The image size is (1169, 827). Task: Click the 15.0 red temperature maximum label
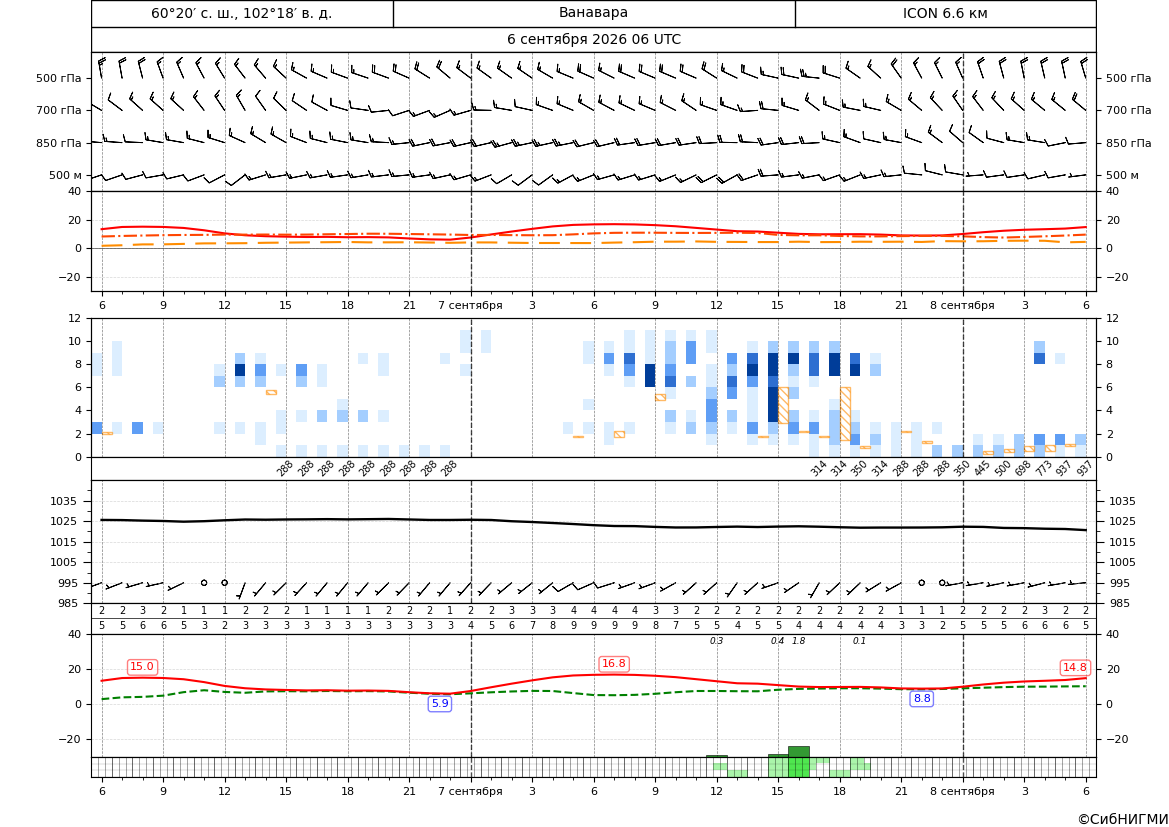pyautogui.click(x=142, y=667)
